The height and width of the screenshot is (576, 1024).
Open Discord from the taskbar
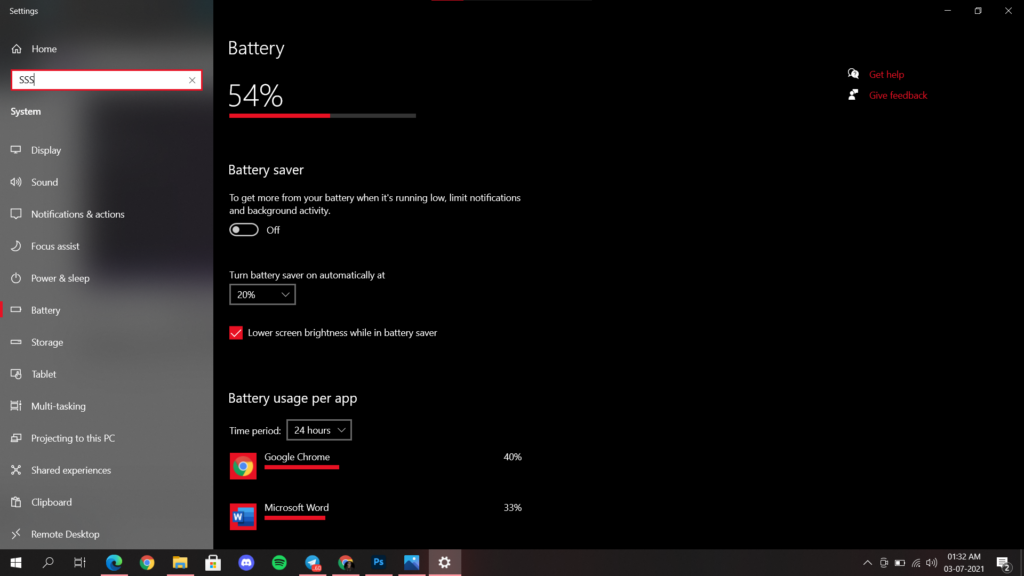pos(245,562)
